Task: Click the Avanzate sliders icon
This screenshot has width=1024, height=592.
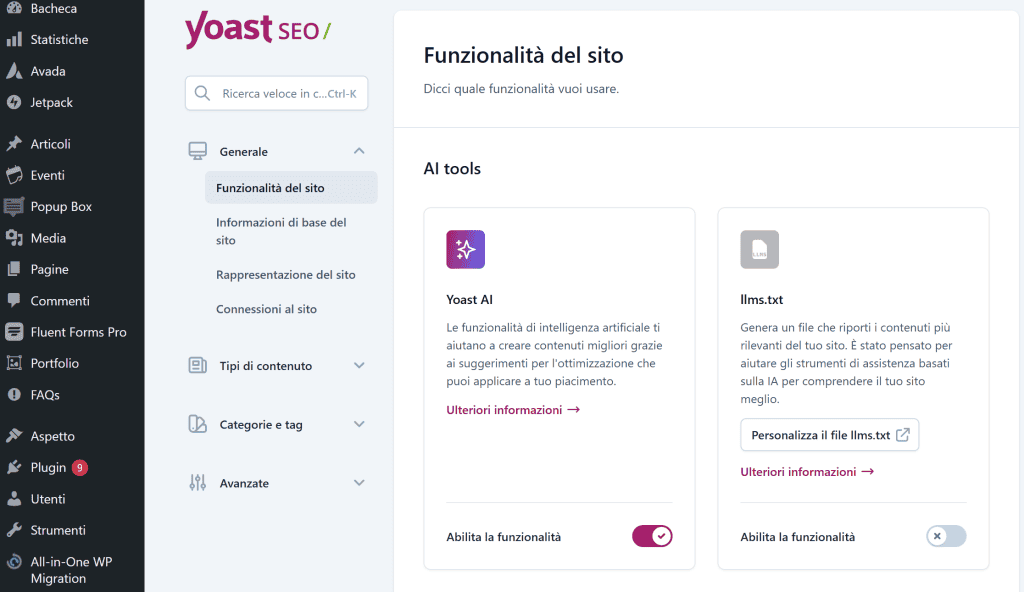Action: [x=197, y=483]
